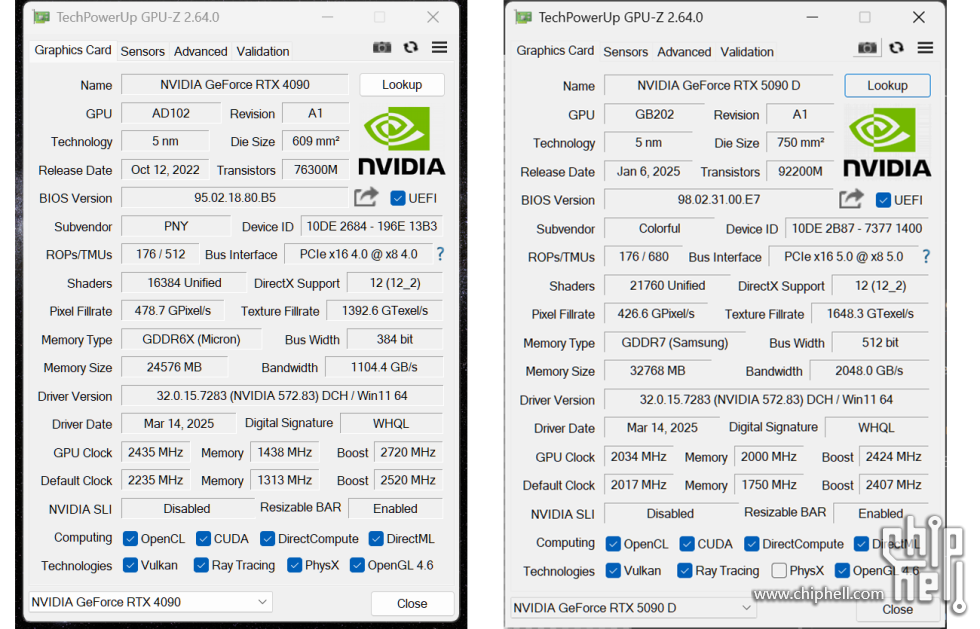This screenshot has width=980, height=629.
Task: Switch to Sensors tab in RTX 5090 D window
Action: (626, 52)
